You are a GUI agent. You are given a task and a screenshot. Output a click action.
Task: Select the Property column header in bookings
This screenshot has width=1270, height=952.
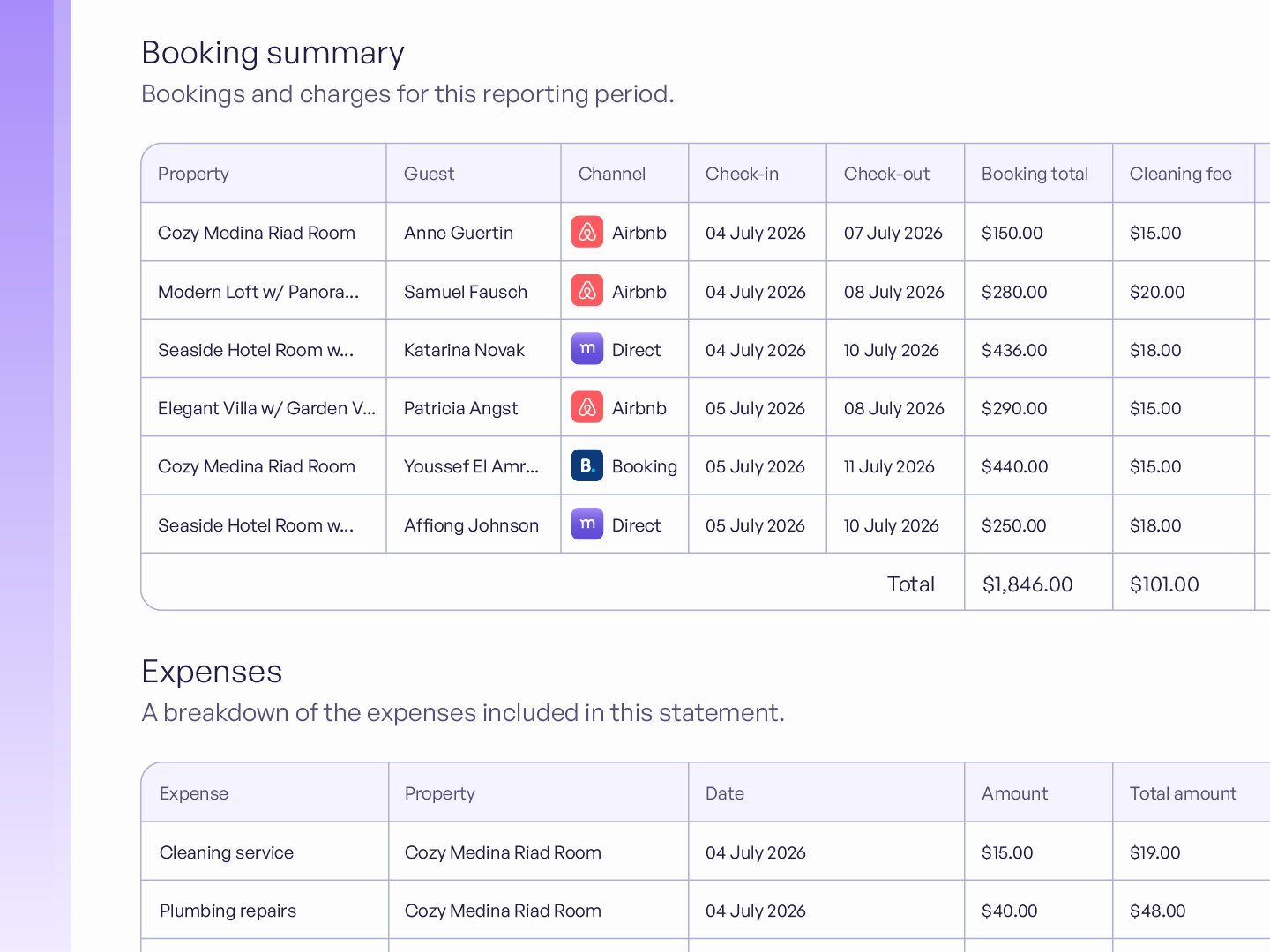tap(193, 174)
